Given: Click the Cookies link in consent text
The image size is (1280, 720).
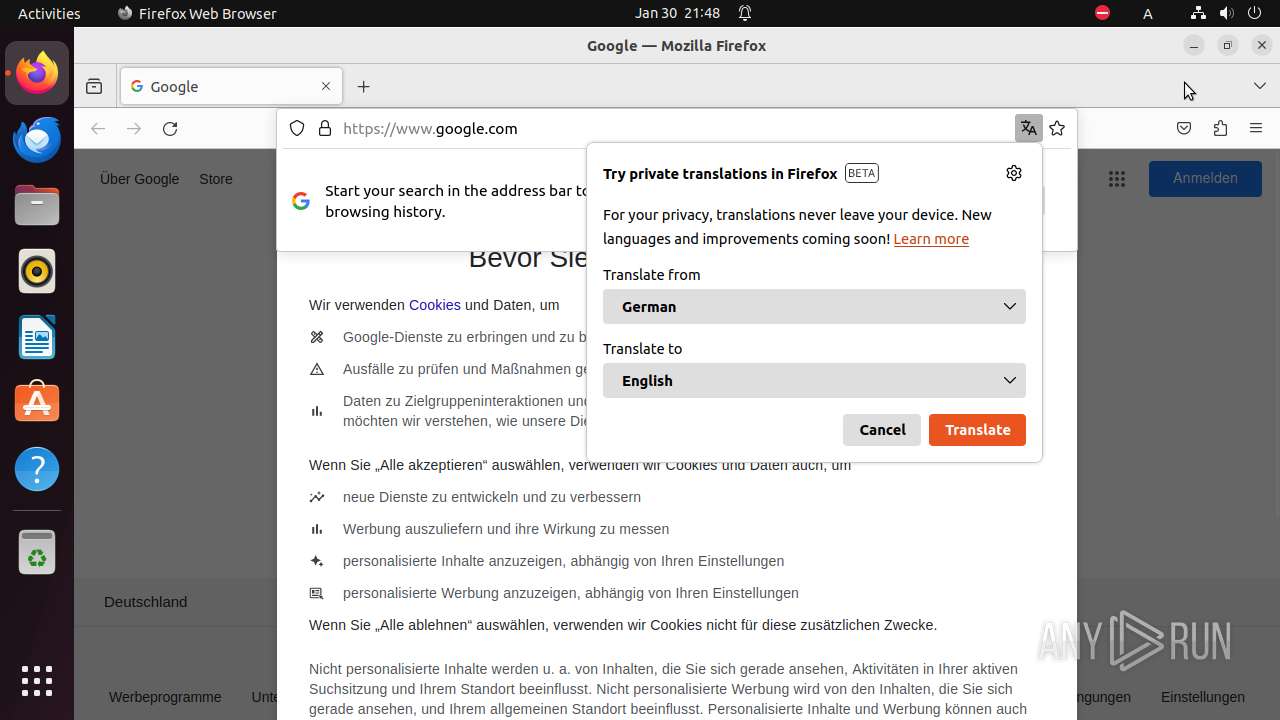Looking at the screenshot, I should (435, 305).
